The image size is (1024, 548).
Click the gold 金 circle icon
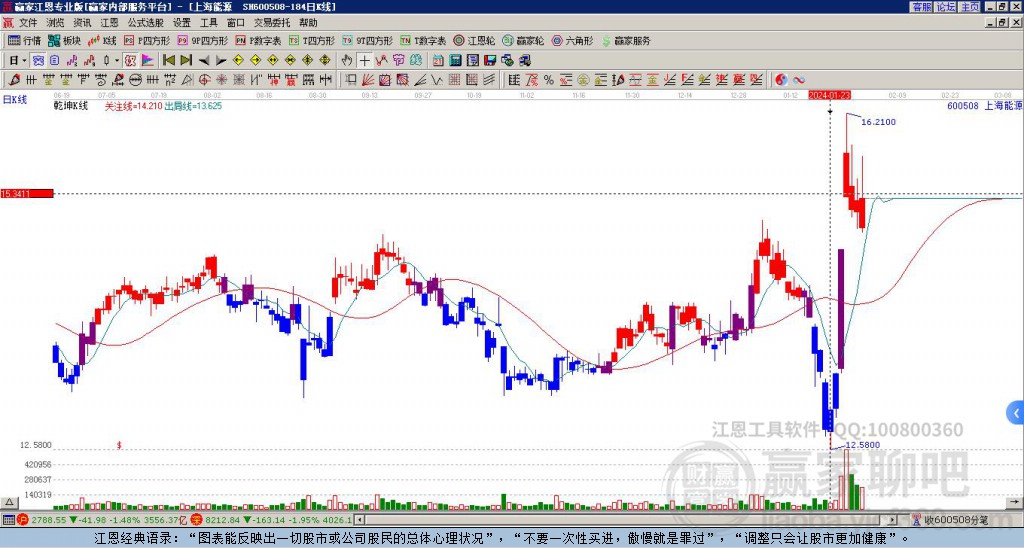(583, 80)
